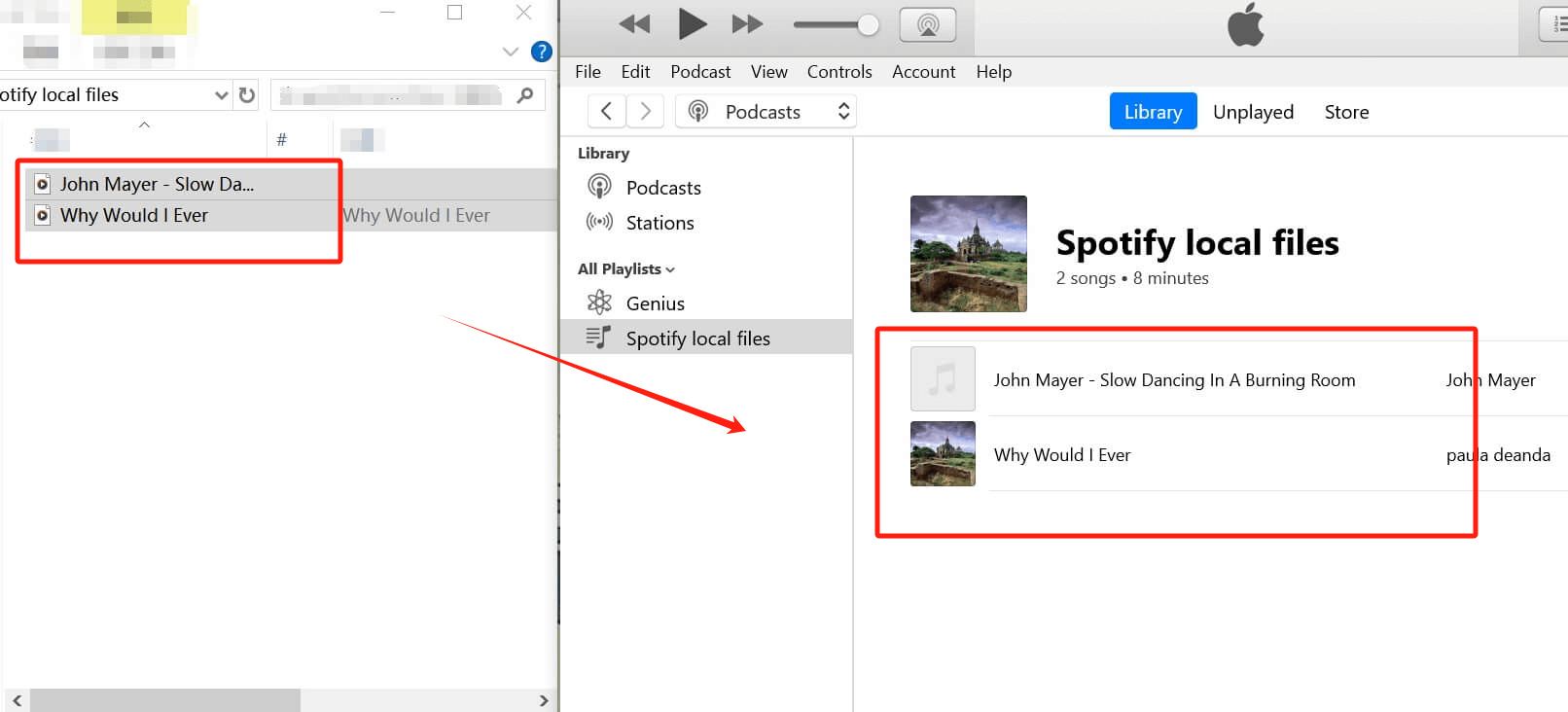This screenshot has width=1568, height=712.
Task: Minimize the Explorer window
Action: click(387, 13)
